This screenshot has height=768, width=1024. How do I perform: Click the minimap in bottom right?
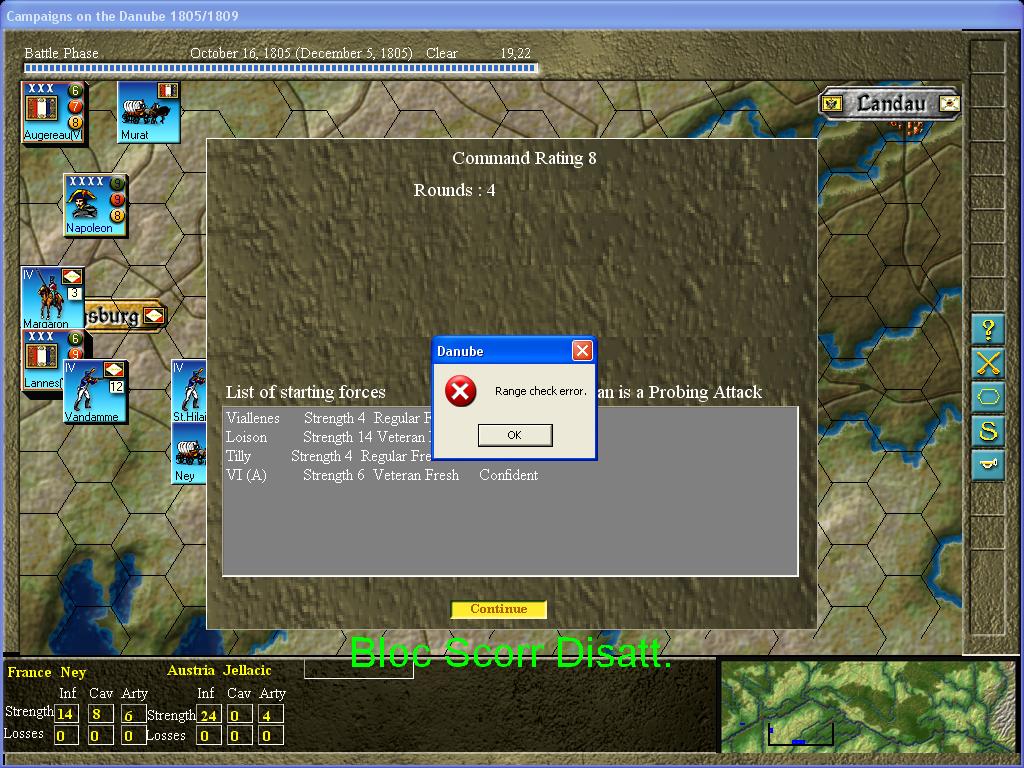pos(869,705)
